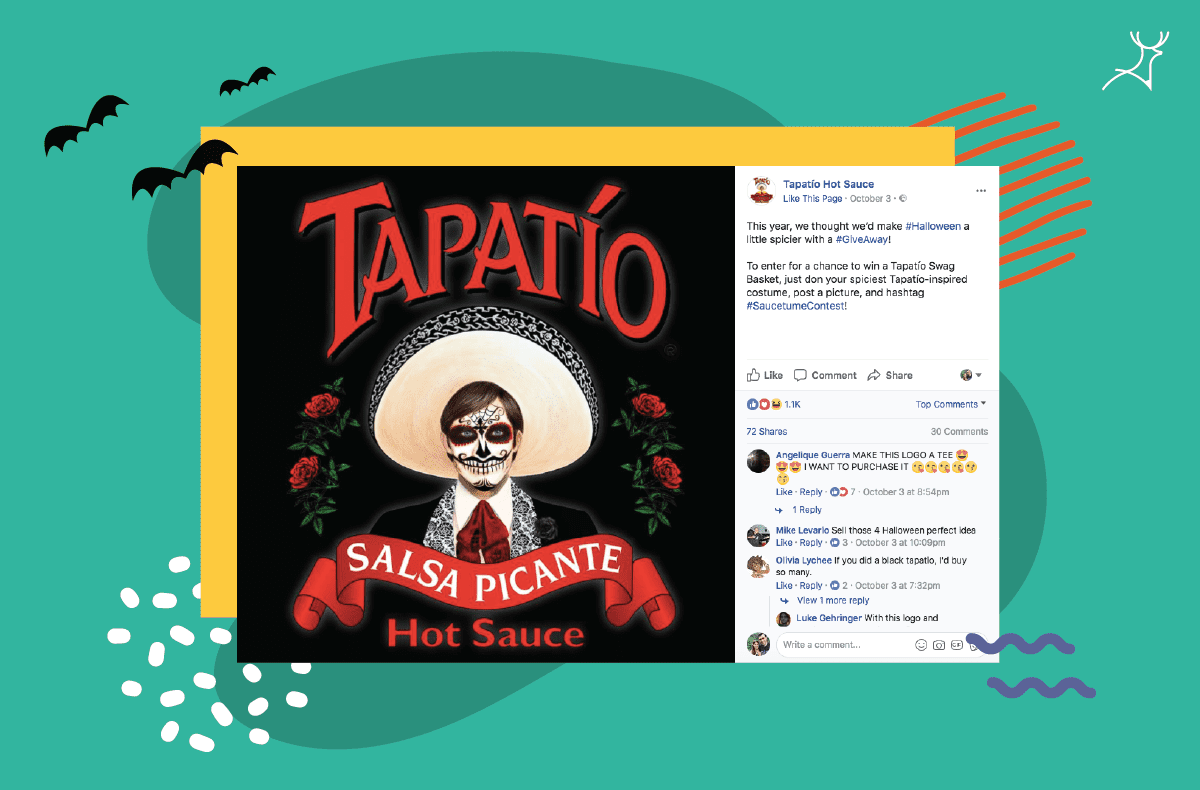The width and height of the screenshot is (1200, 790).
Task: Click your profile avatar beside comment box
Action: 758,645
